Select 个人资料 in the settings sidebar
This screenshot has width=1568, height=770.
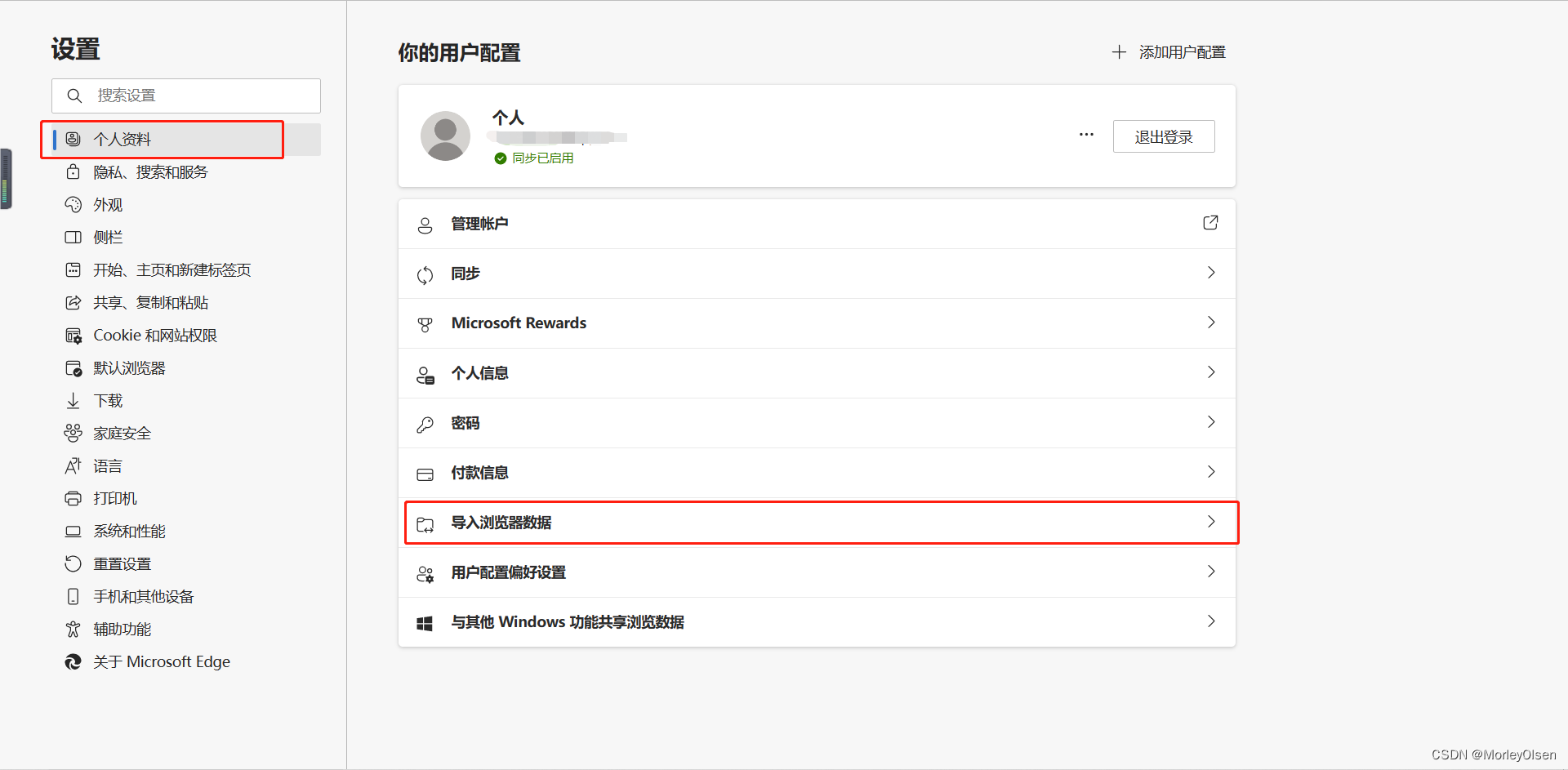click(186, 139)
